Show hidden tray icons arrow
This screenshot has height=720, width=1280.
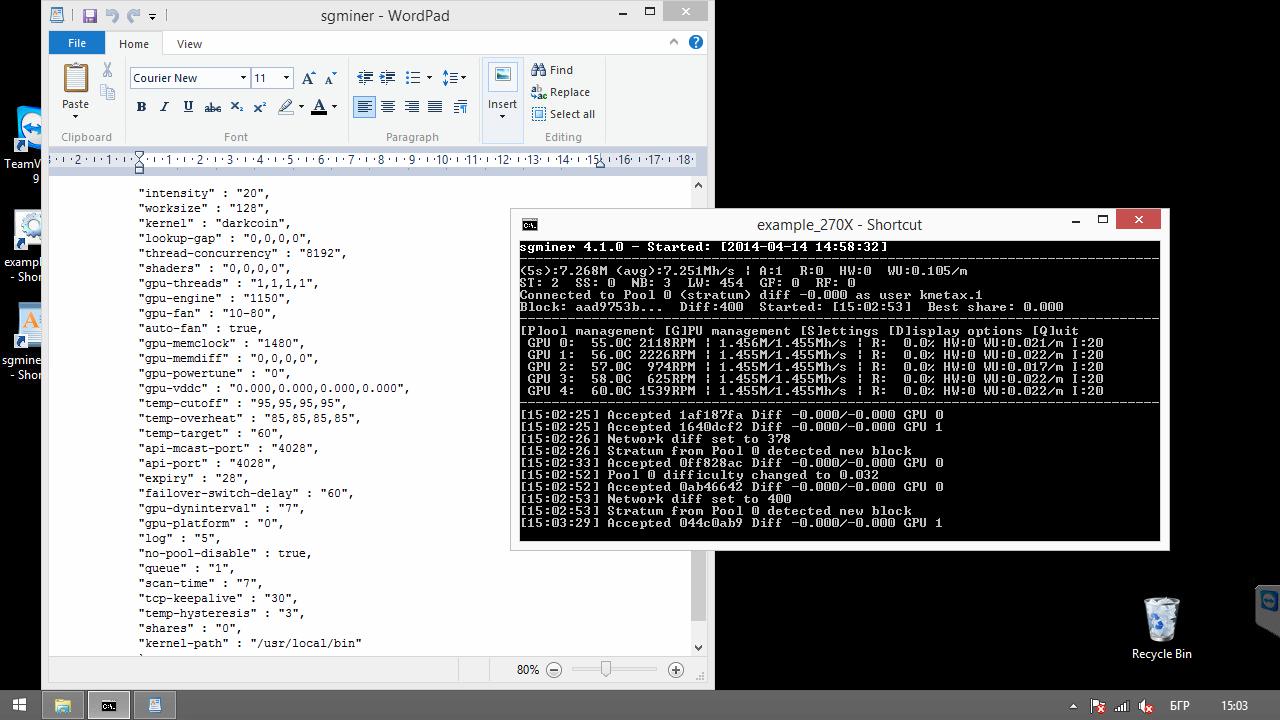(1073, 706)
